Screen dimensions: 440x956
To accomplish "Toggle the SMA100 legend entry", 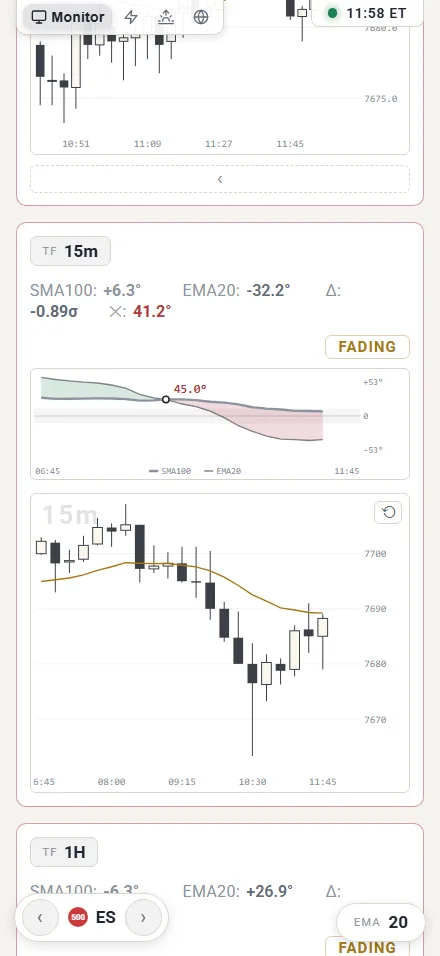I will 170,471.
